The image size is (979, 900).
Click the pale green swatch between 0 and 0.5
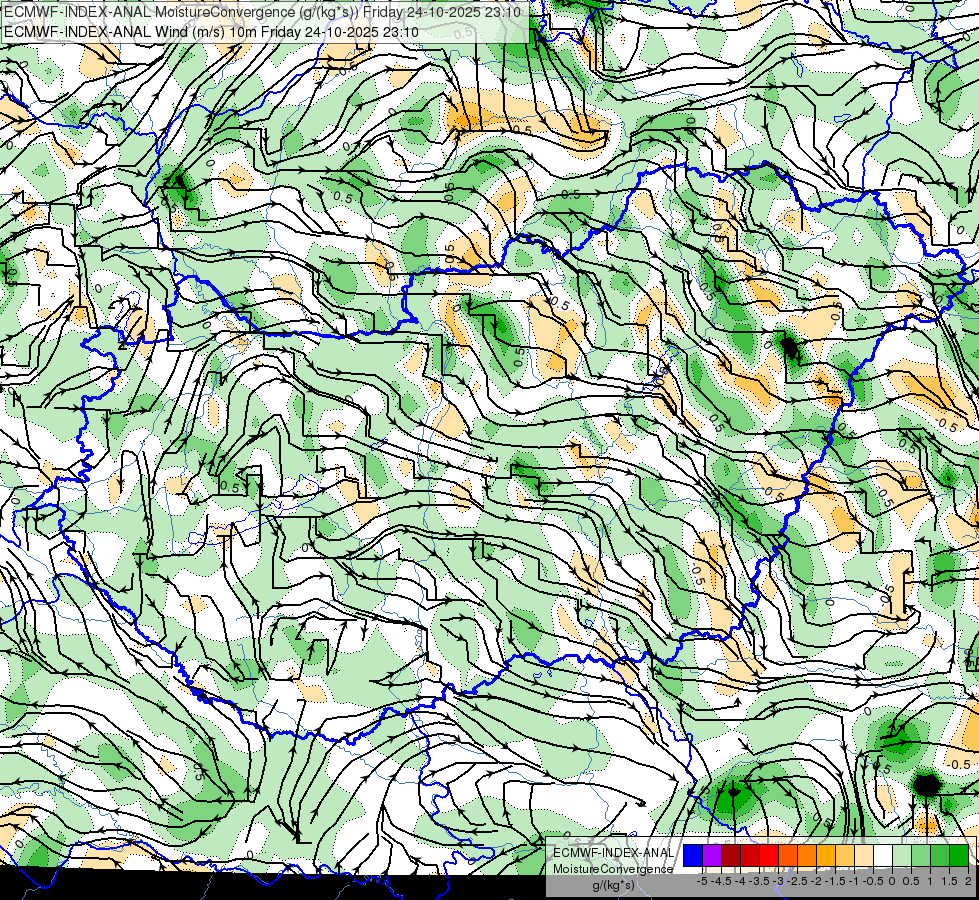(x=902, y=856)
